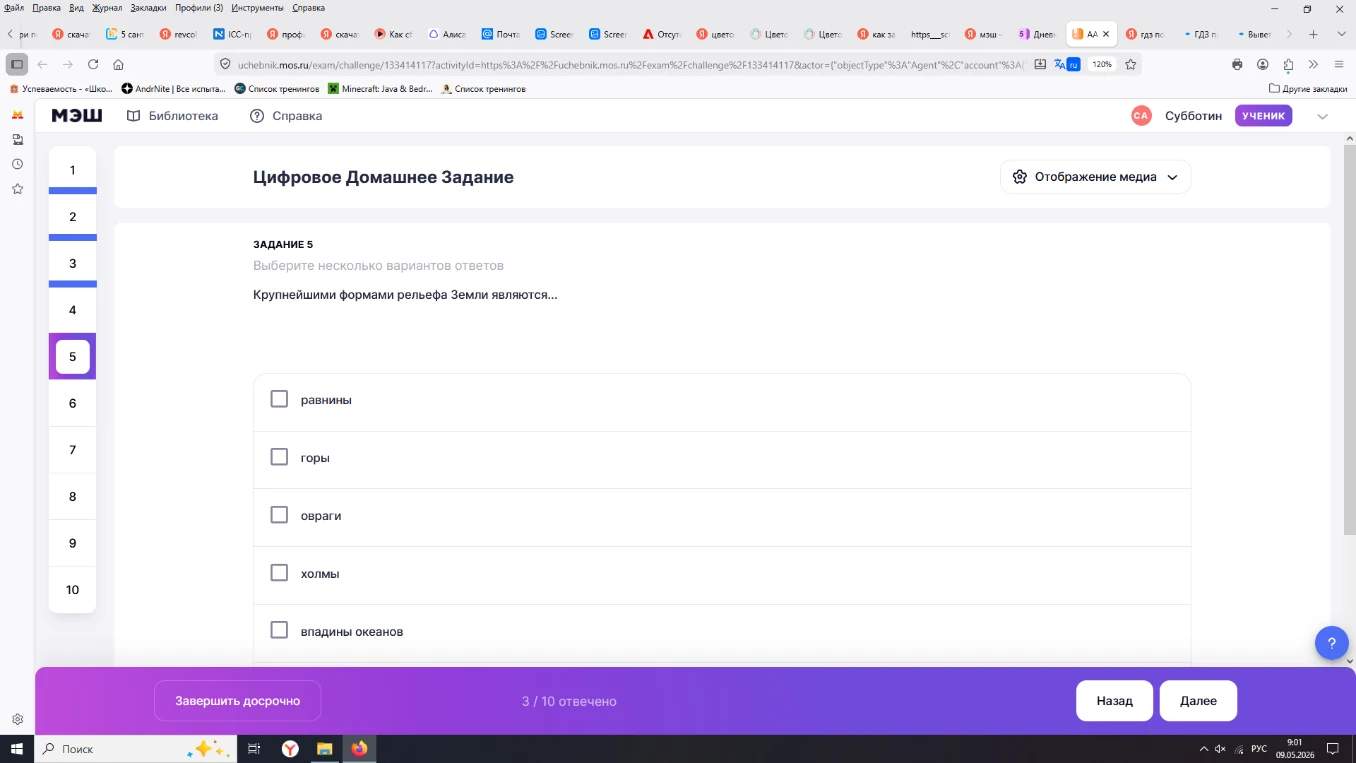Go to question 7 in sidebar
Screen dimensions: 1356x763
(x=72, y=450)
